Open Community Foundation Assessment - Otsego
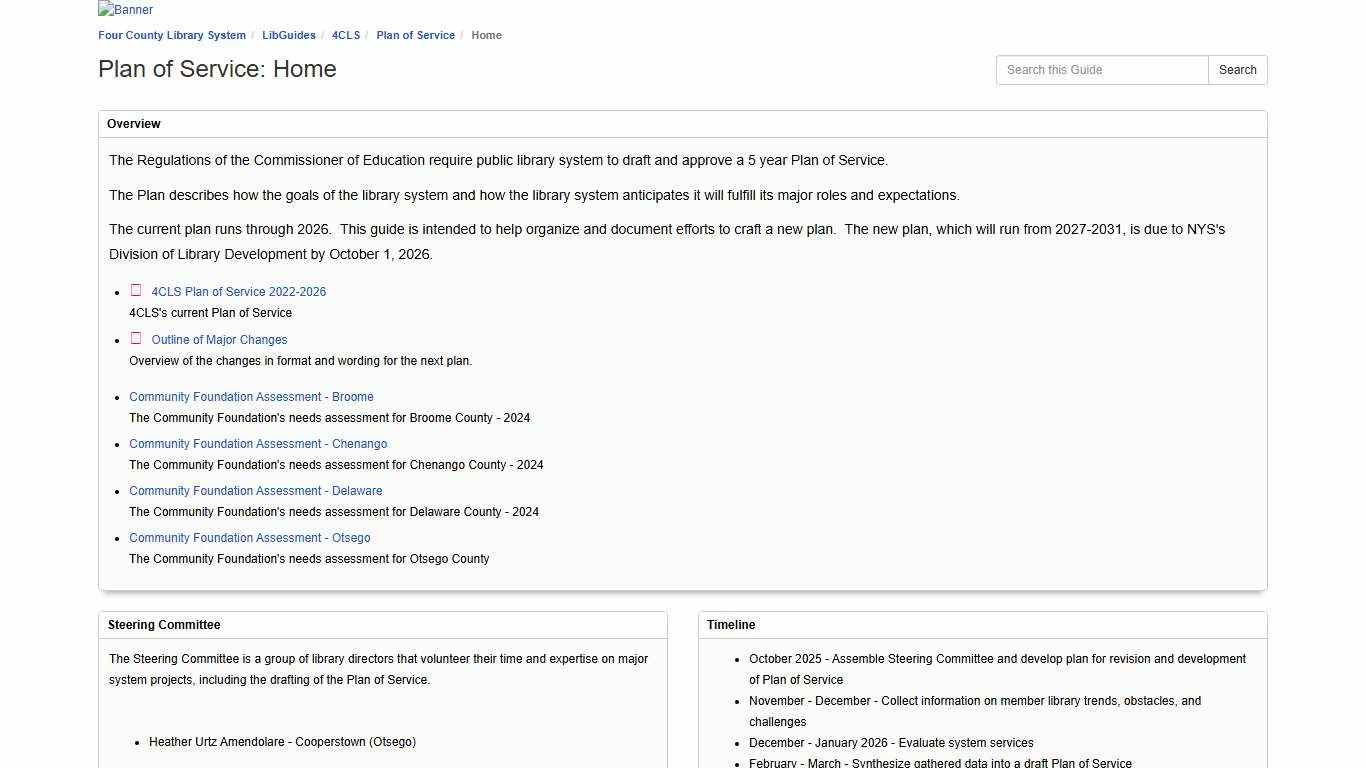 pyautogui.click(x=249, y=537)
